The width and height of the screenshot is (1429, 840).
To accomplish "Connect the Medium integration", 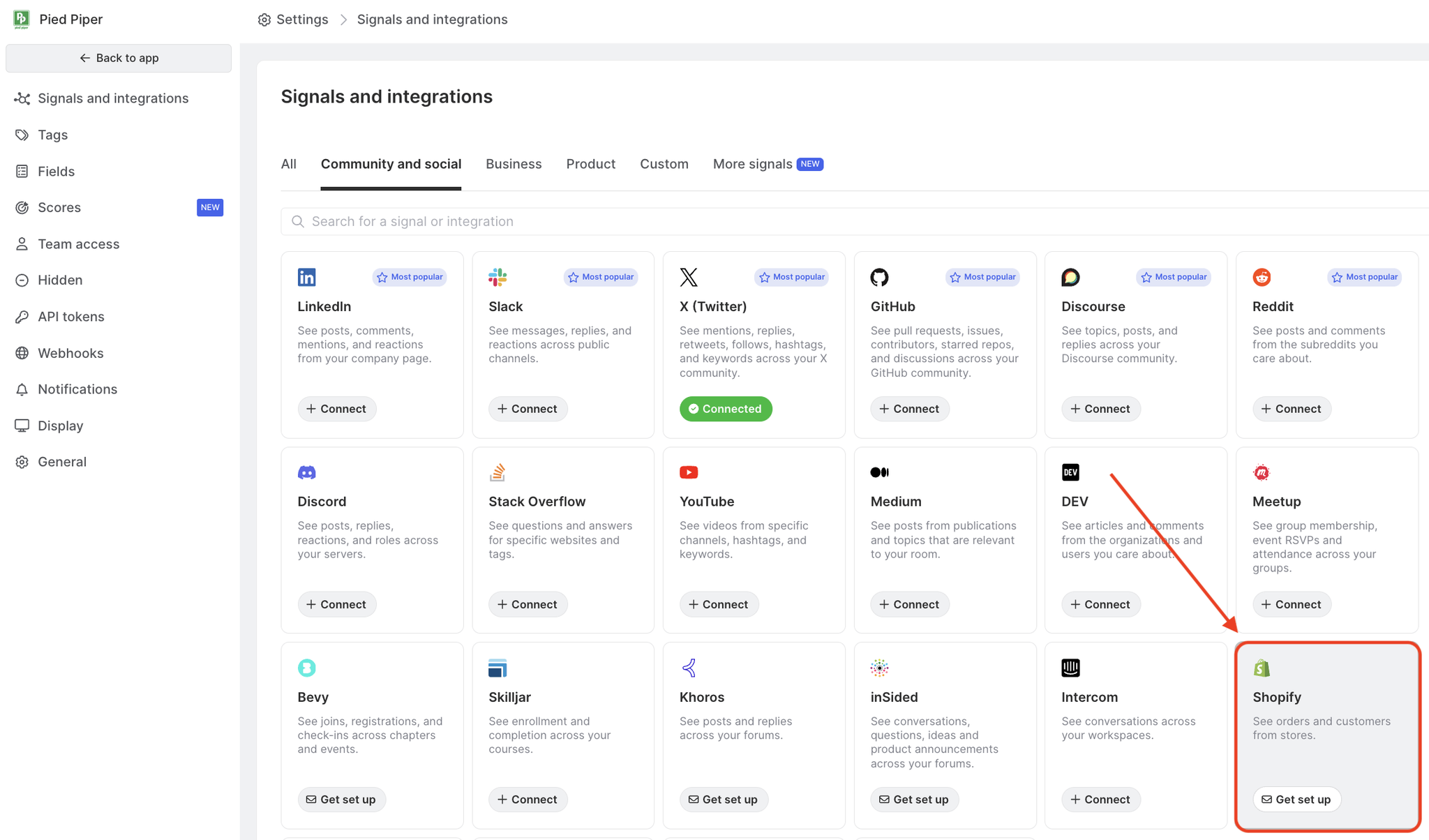I will pyautogui.click(x=909, y=604).
